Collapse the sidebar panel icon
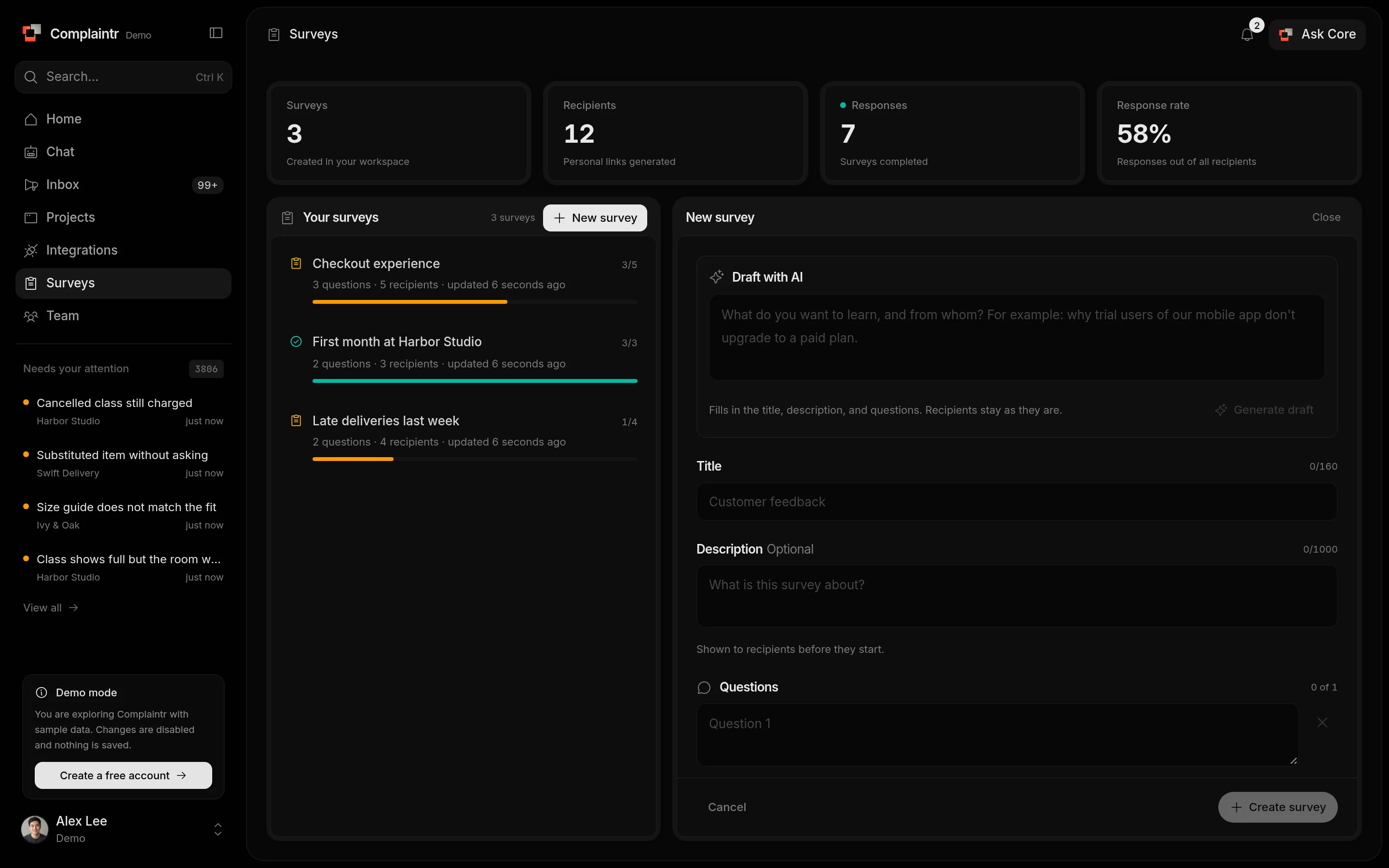 216,33
